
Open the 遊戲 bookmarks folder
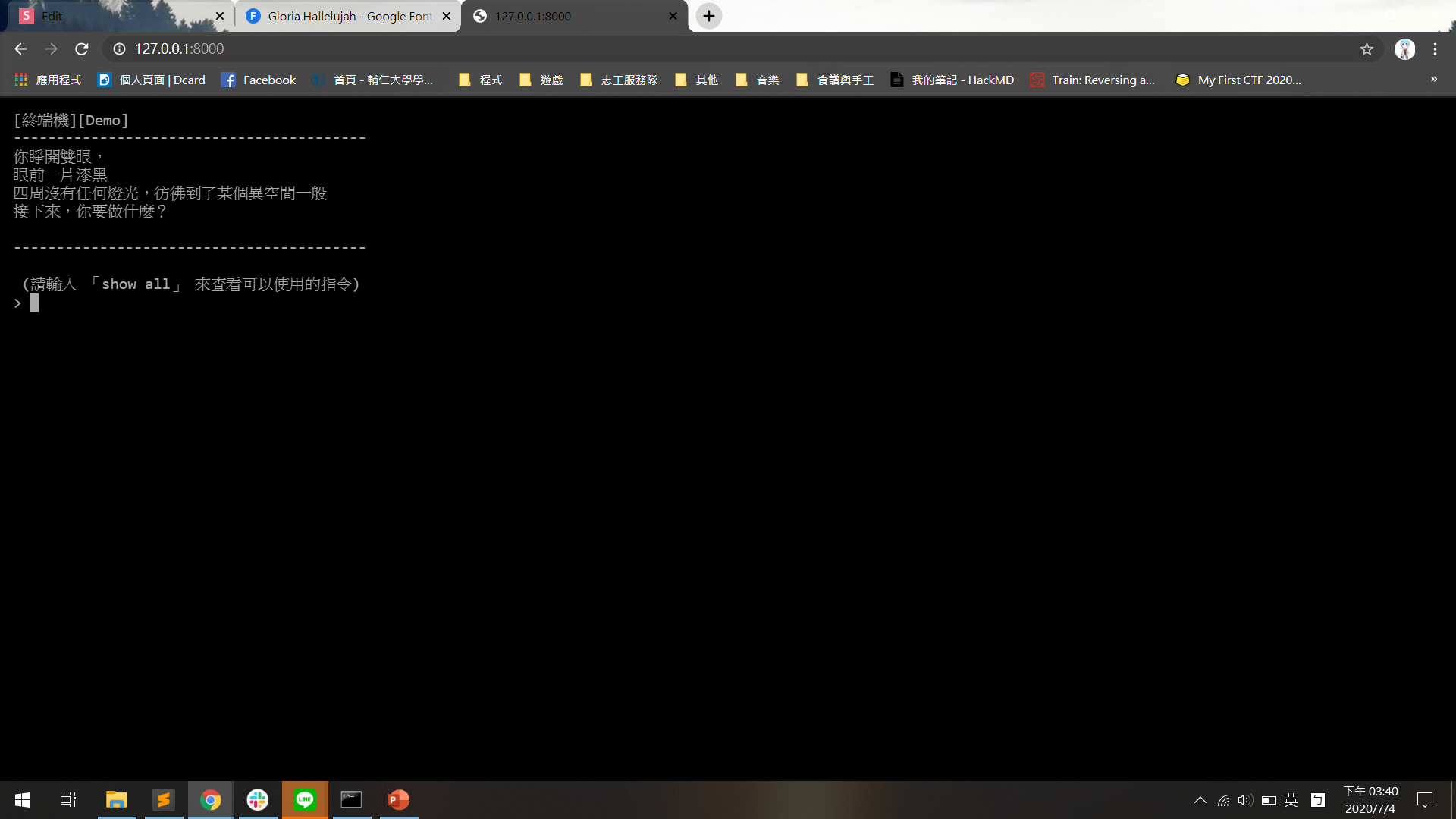(541, 80)
